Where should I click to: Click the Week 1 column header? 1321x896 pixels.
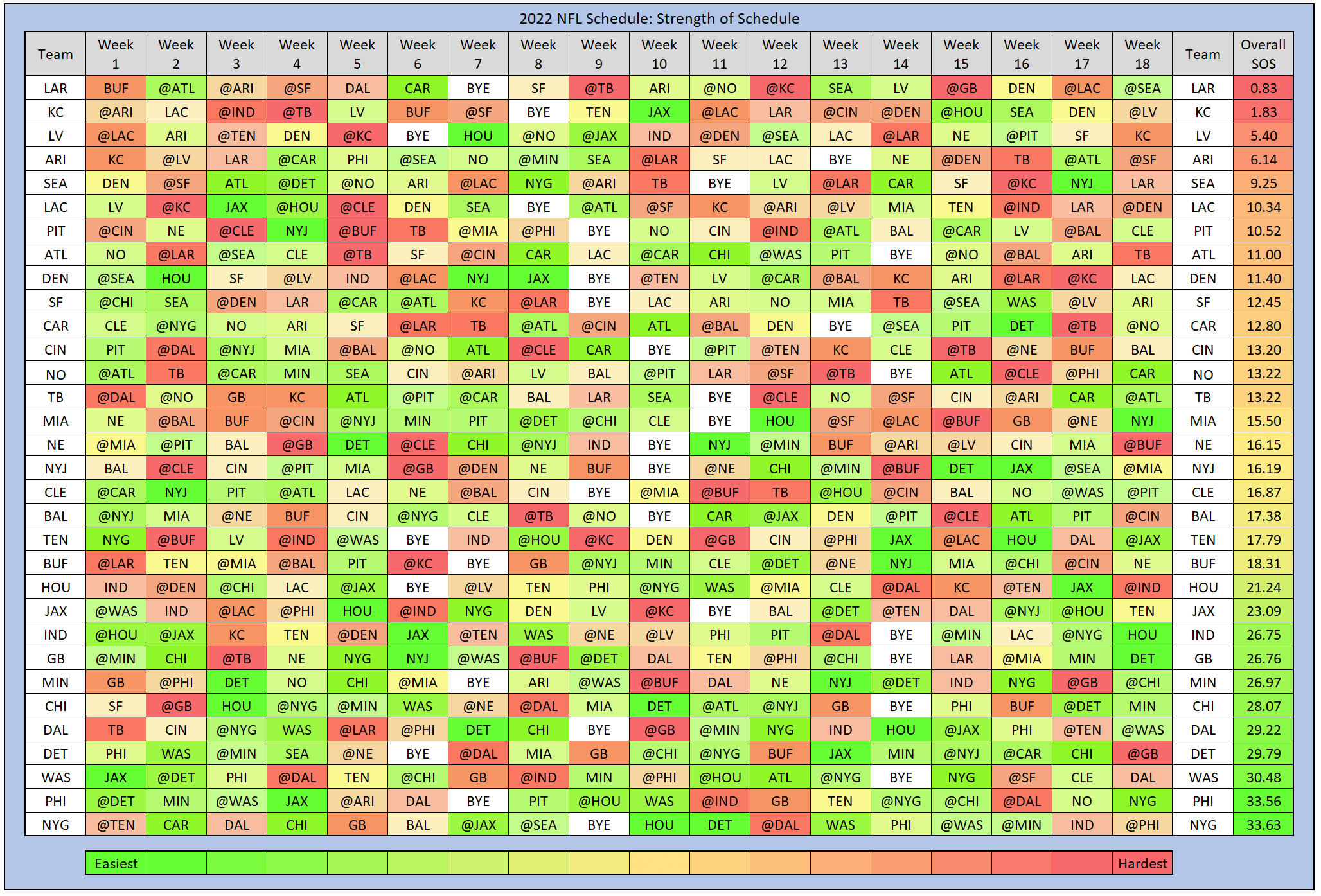(116, 54)
